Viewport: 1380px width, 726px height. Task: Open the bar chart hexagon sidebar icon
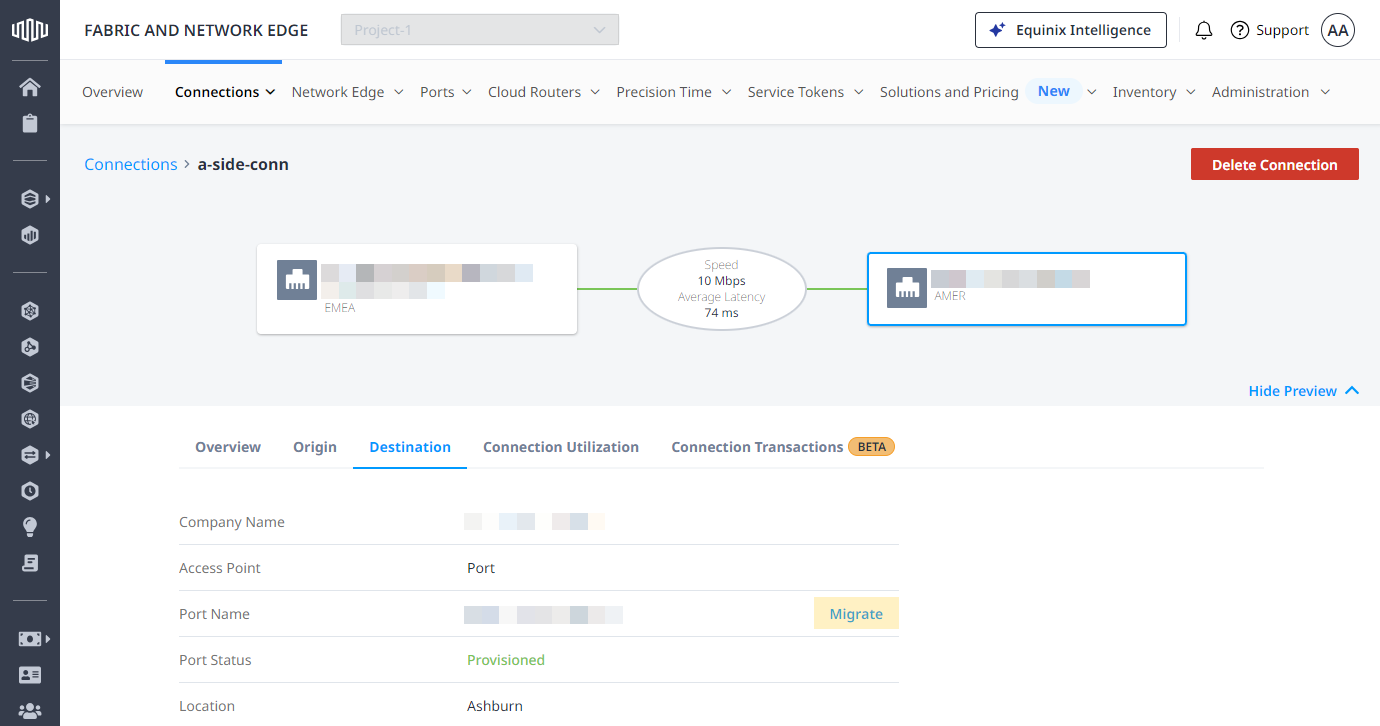pyautogui.click(x=30, y=236)
